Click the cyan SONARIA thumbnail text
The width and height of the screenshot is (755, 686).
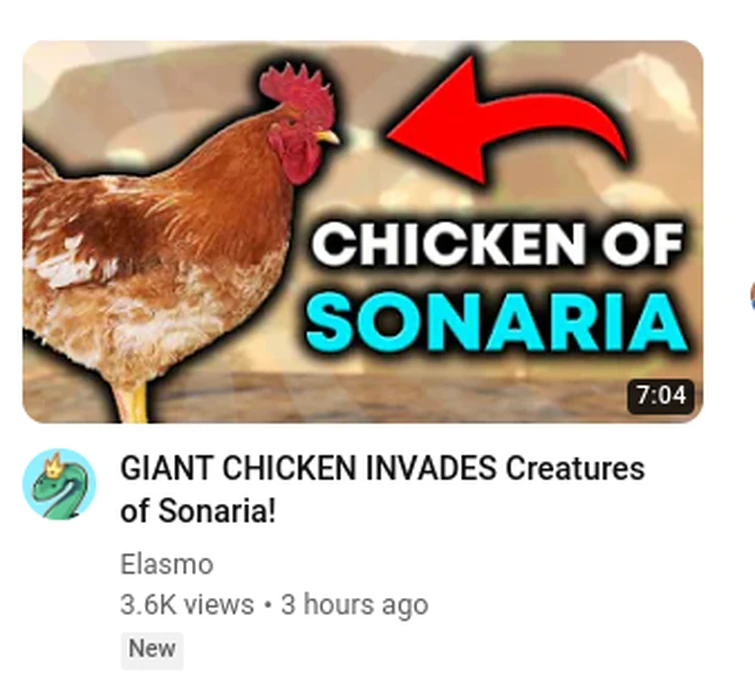(497, 322)
